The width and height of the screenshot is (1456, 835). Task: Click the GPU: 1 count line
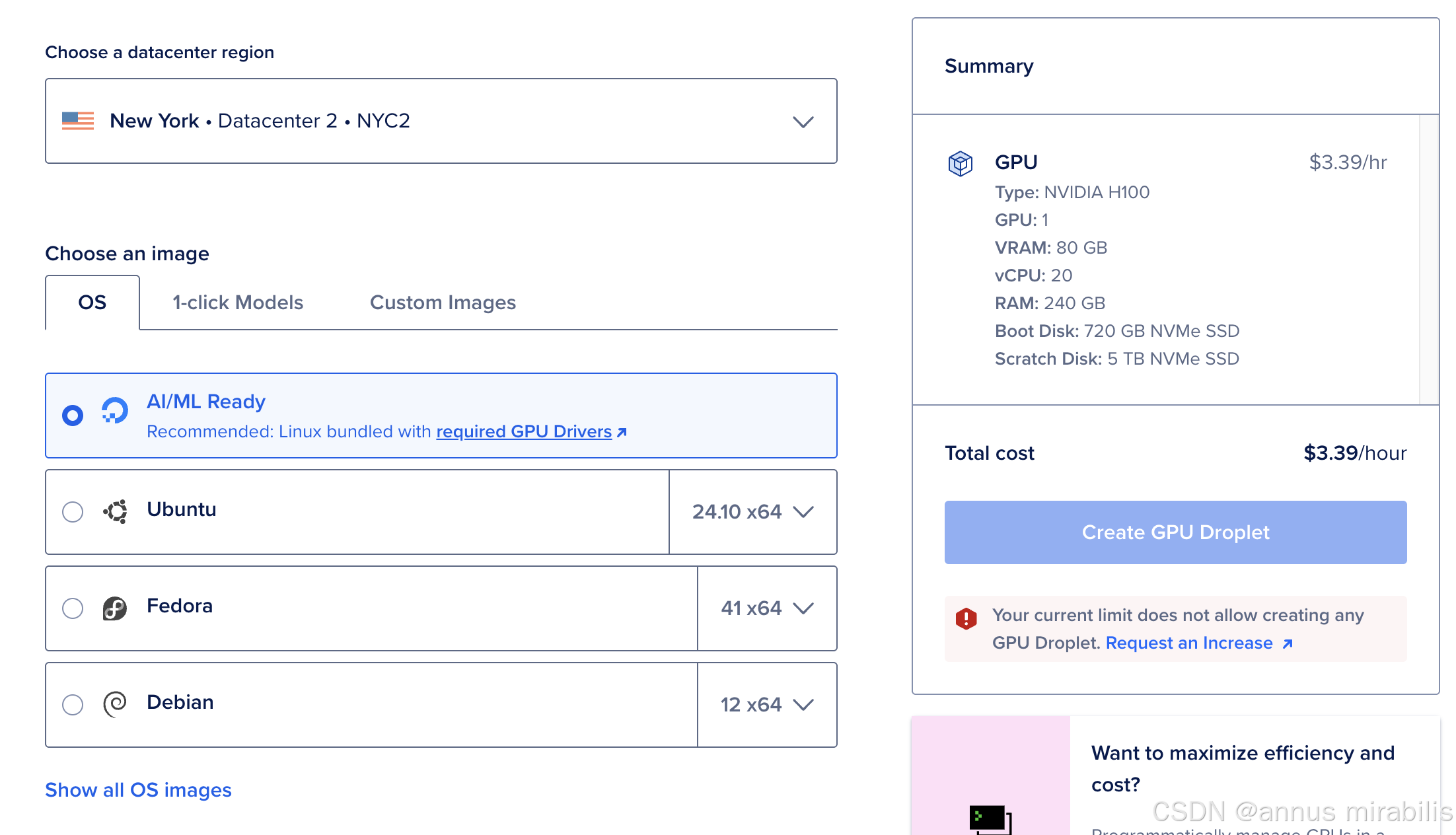(1021, 220)
